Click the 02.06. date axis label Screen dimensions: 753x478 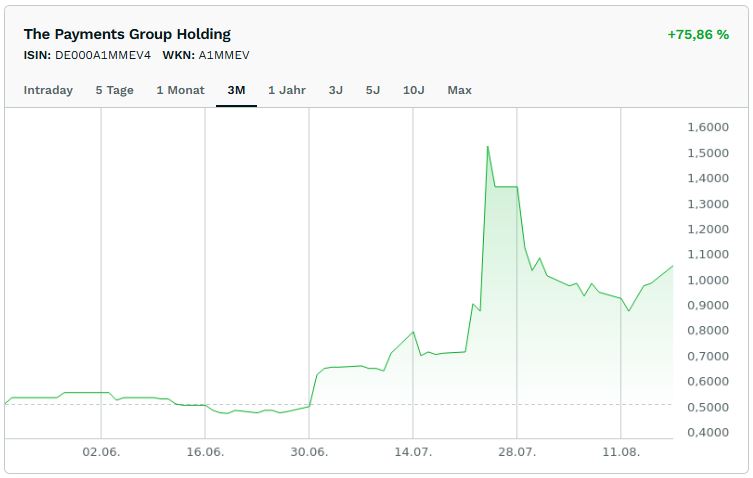(x=101, y=452)
